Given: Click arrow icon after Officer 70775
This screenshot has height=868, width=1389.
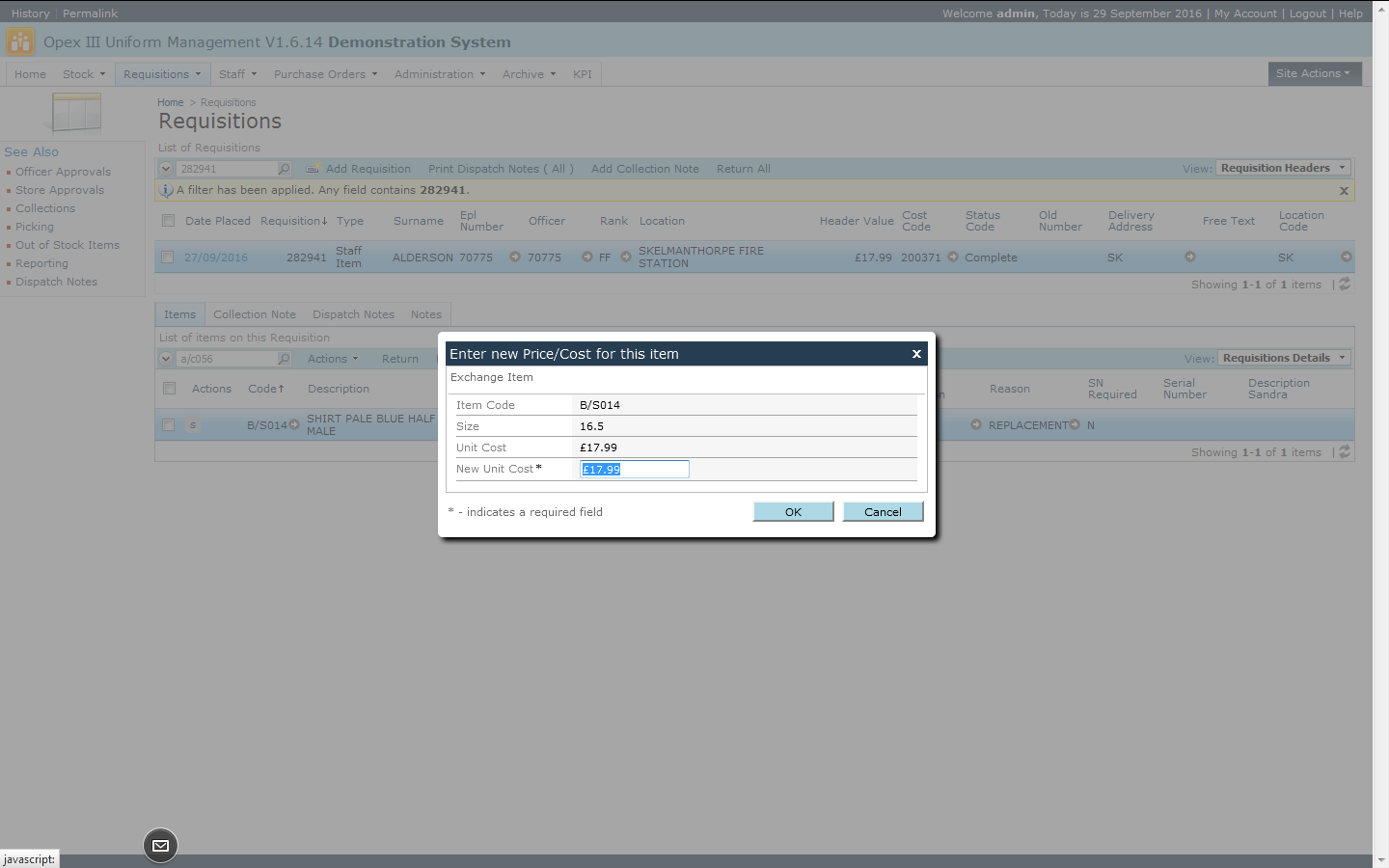Looking at the screenshot, I should [587, 257].
